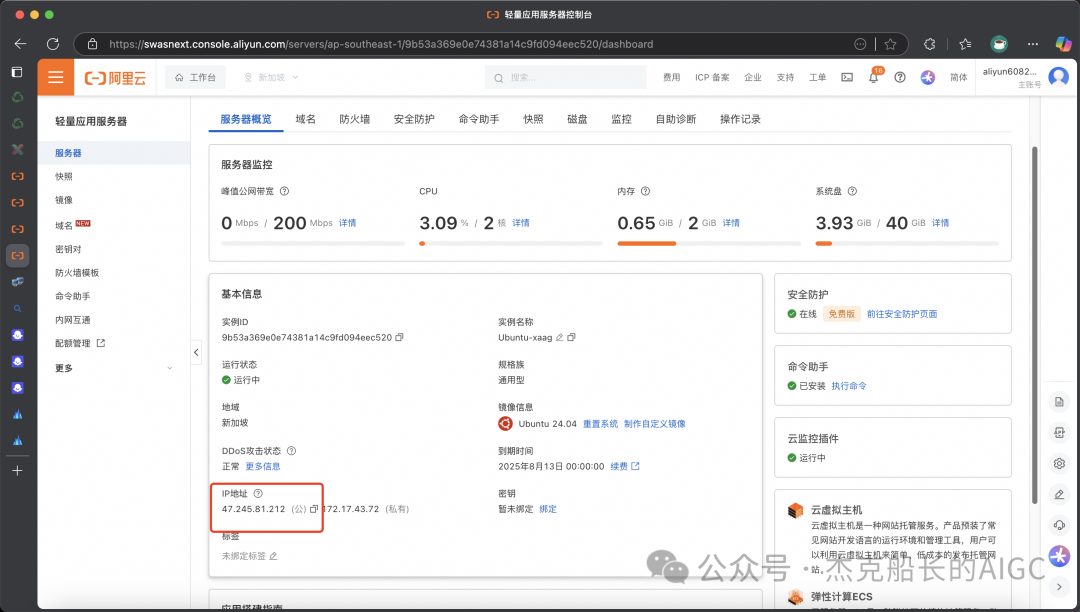
Task: Focus the console search field
Action: [x=565, y=78]
